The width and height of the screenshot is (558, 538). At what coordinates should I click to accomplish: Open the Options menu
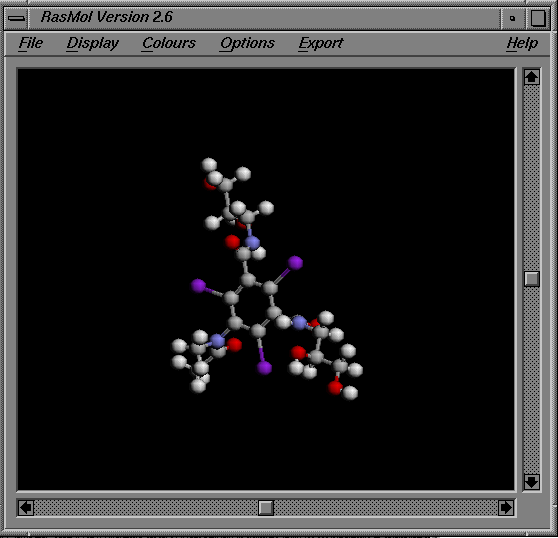(x=247, y=43)
